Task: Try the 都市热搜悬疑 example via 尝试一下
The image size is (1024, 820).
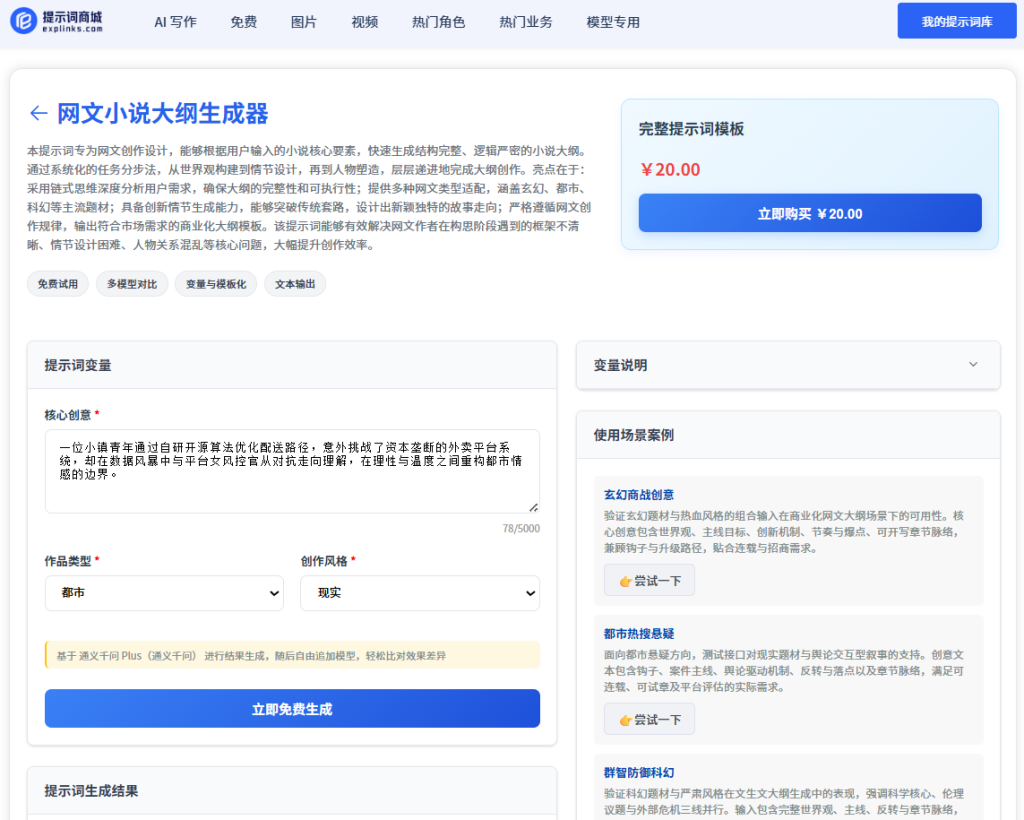Action: click(649, 719)
